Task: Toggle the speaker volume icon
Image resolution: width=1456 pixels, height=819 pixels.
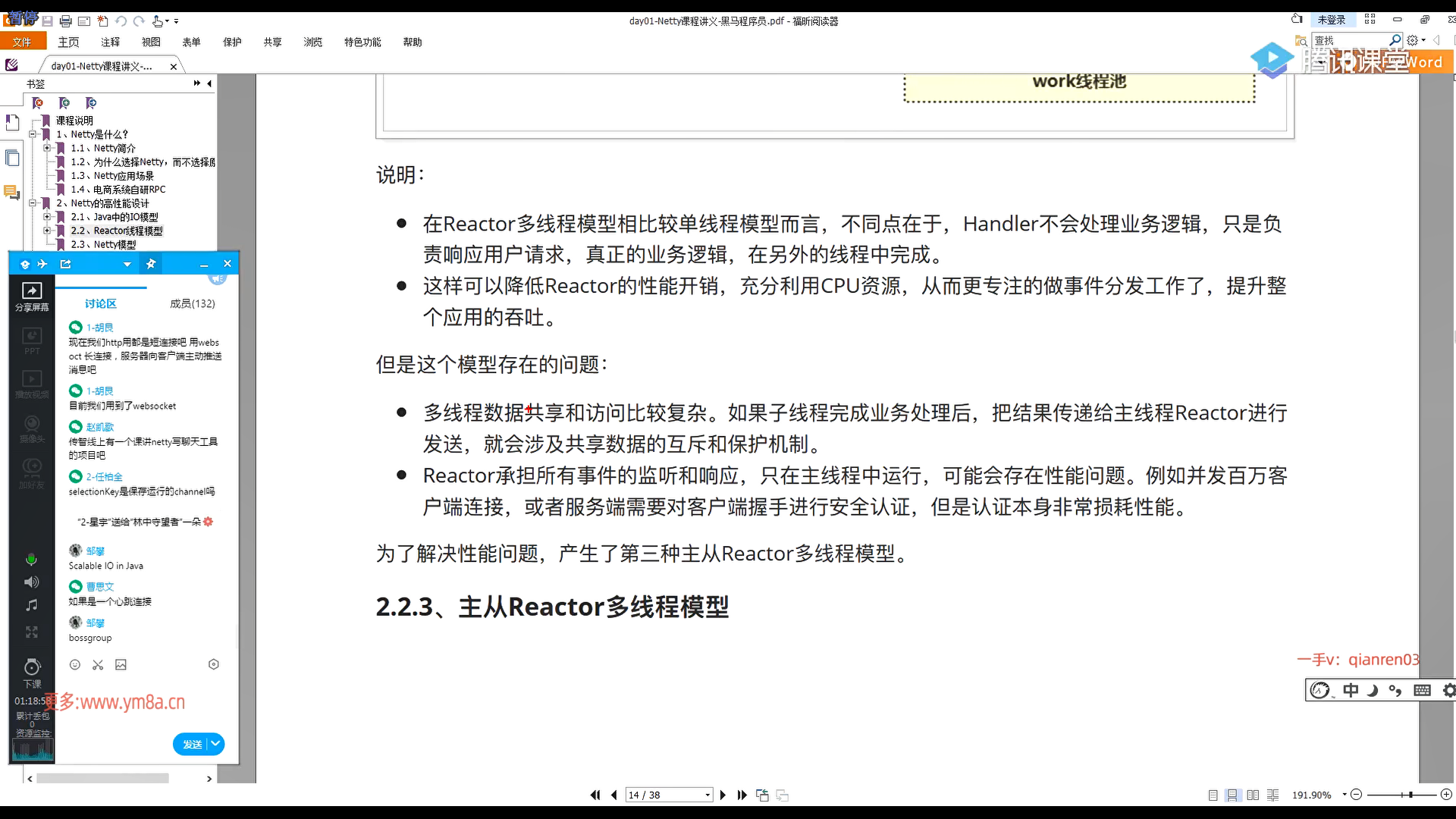Action: 31,582
